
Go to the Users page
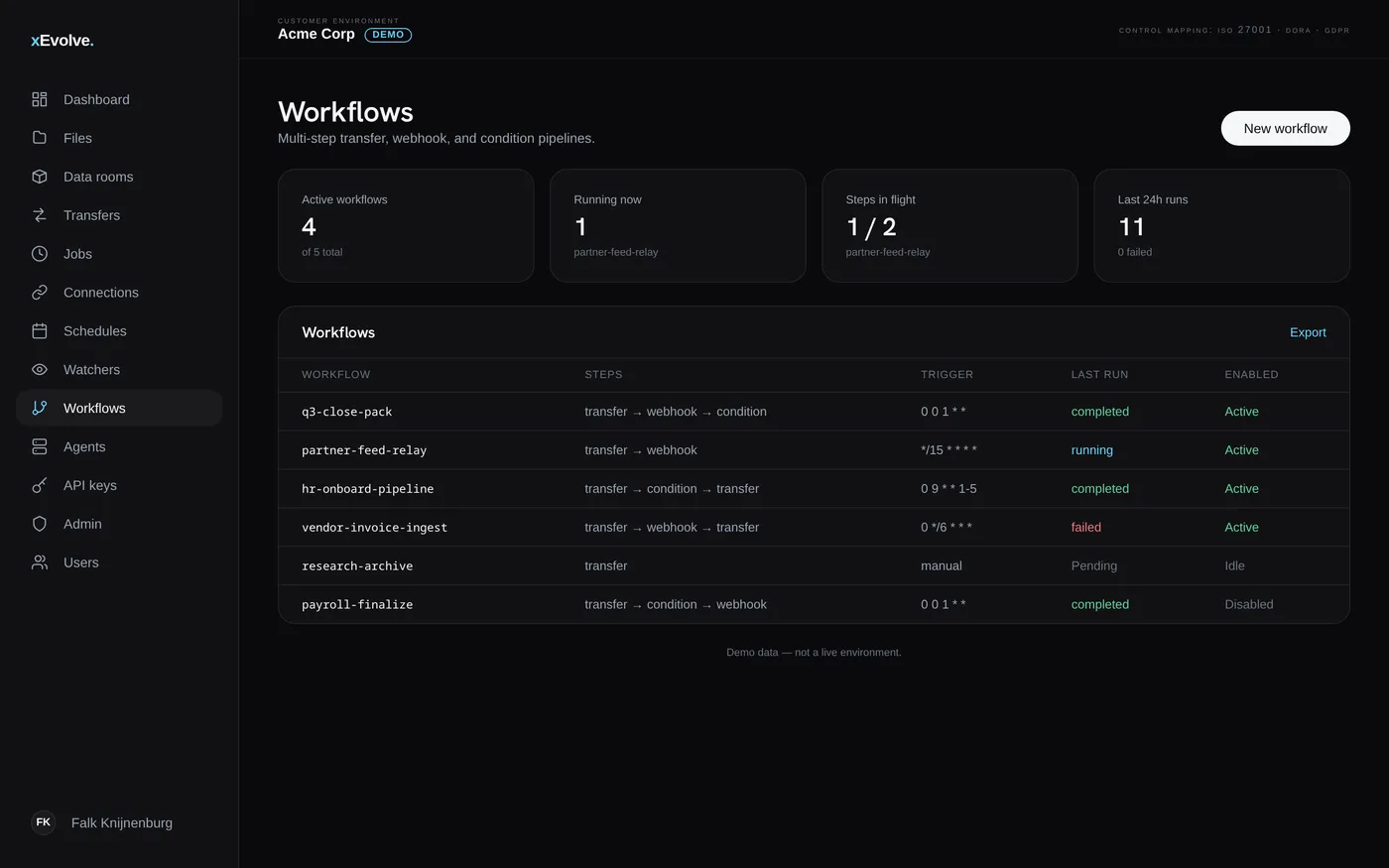(119, 562)
